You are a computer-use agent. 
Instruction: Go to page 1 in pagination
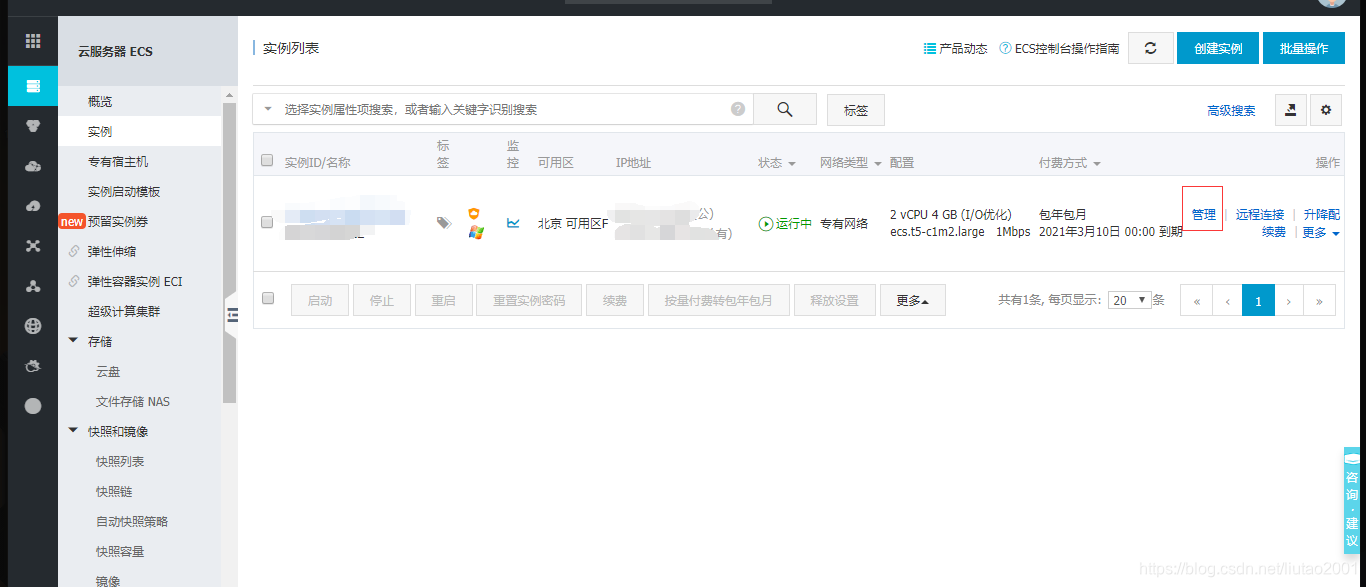pyautogui.click(x=1258, y=300)
